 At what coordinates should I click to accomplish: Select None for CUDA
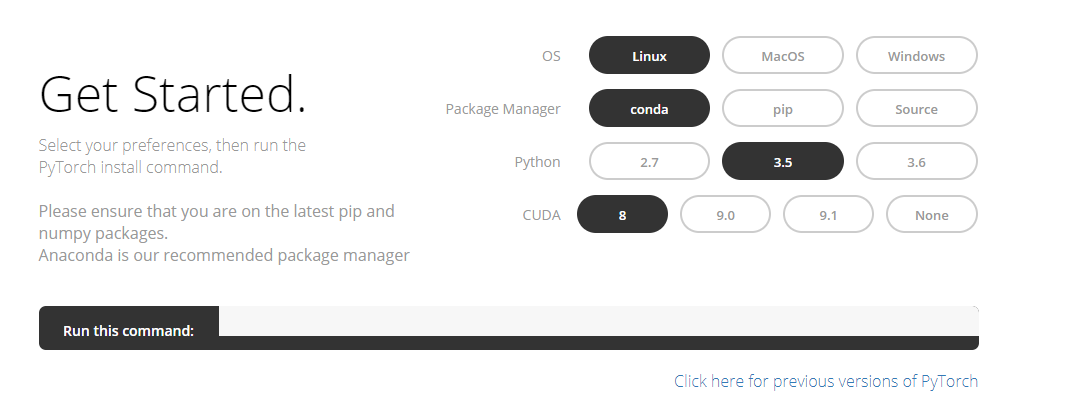(932, 214)
